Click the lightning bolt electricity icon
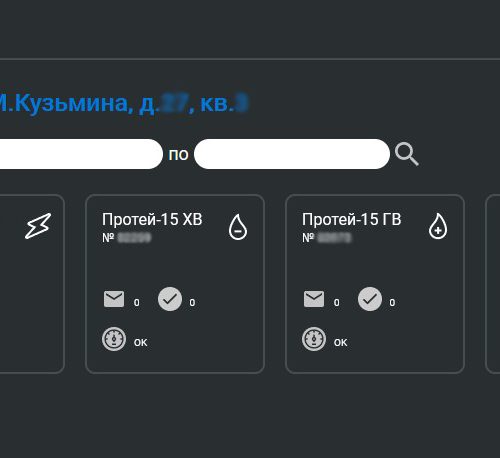The width and height of the screenshot is (500, 458). pos(38,226)
